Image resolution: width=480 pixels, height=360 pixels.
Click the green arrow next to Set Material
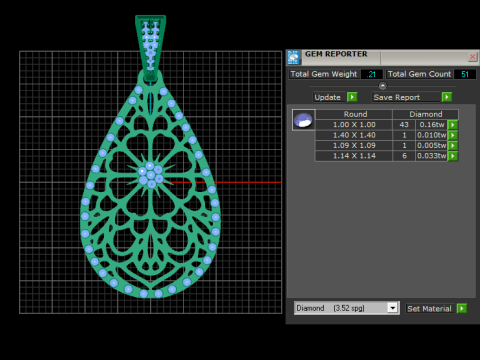pyautogui.click(x=462, y=308)
